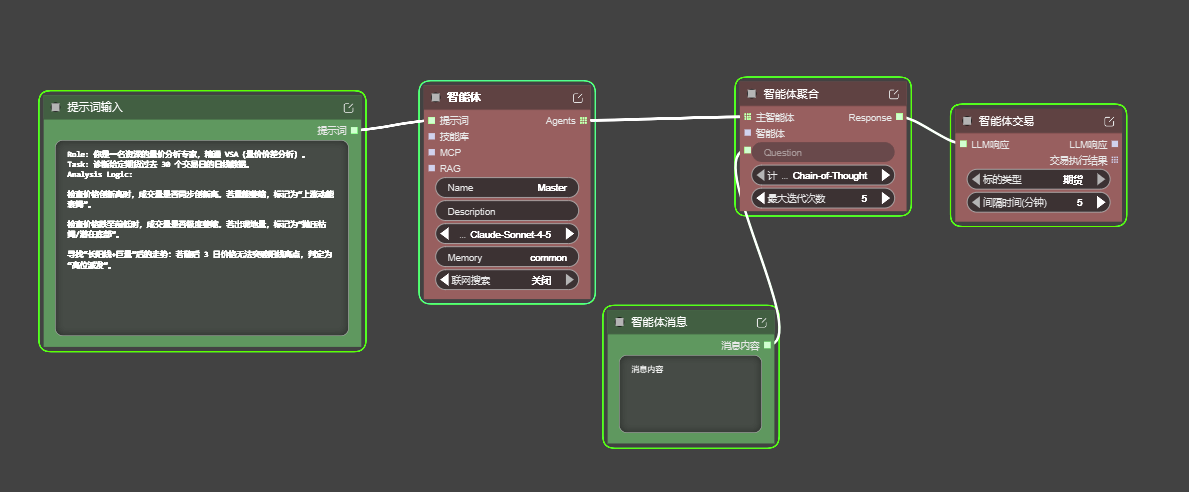Viewport: 1189px width, 492px height.
Task: Collapse the 提示词输入 node via header square
Action: pyautogui.click(x=56, y=108)
